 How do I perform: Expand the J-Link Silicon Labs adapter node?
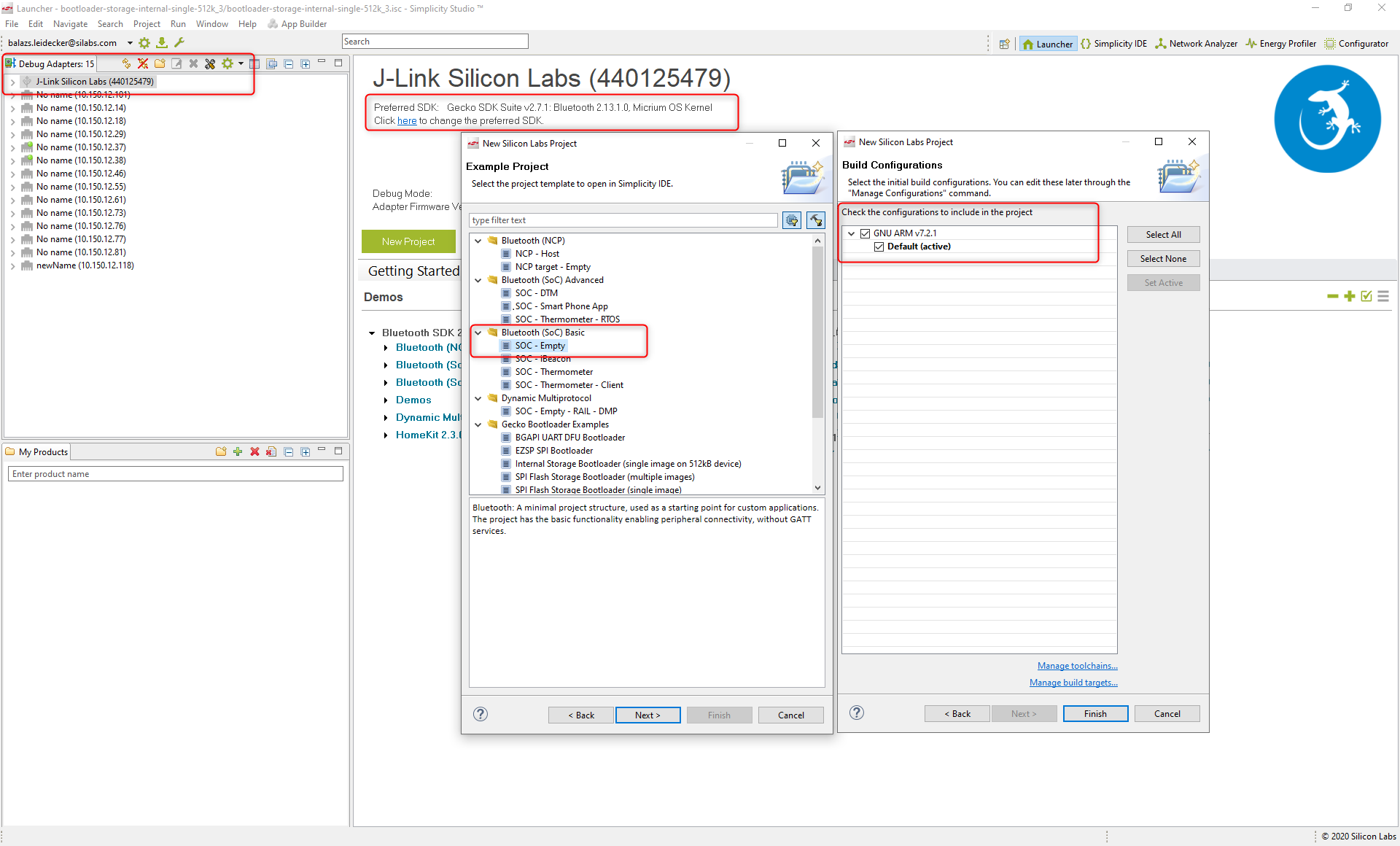pyautogui.click(x=12, y=82)
